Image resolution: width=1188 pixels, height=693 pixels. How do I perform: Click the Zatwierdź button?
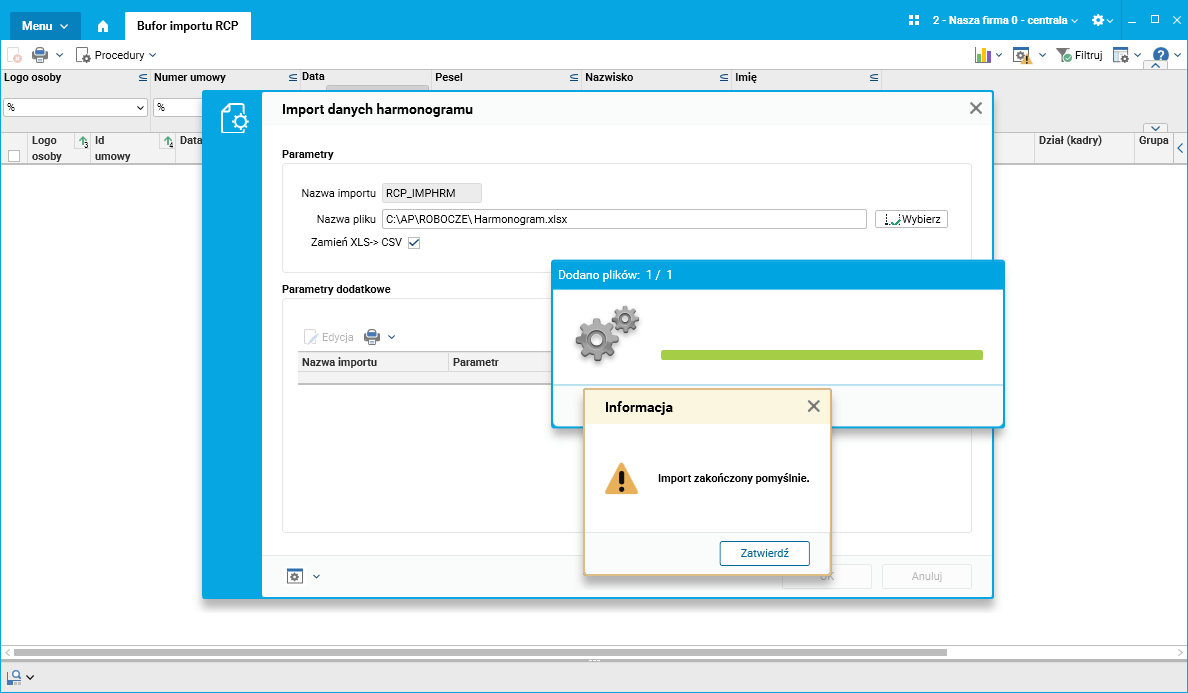tap(764, 553)
